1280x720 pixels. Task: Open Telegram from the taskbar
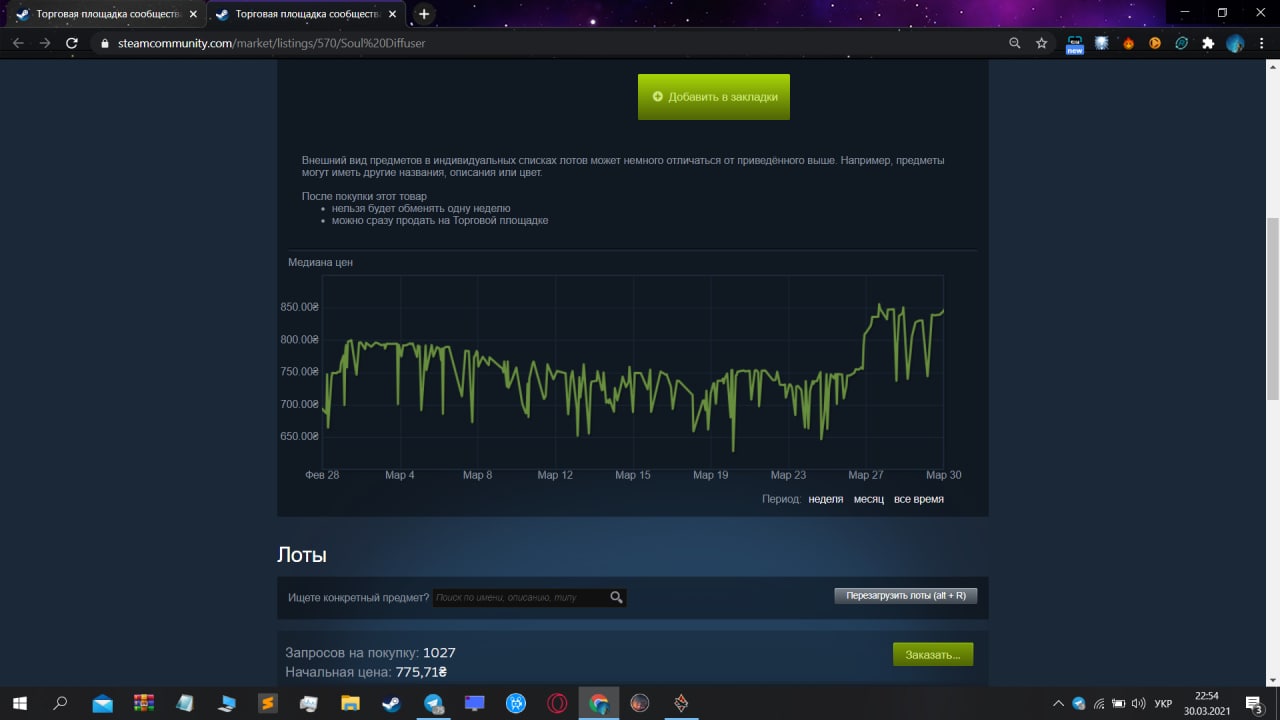(433, 703)
